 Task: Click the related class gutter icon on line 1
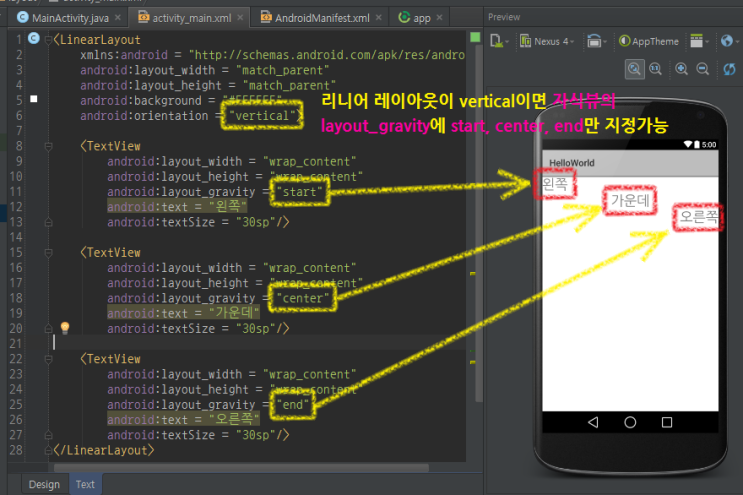pos(34,38)
